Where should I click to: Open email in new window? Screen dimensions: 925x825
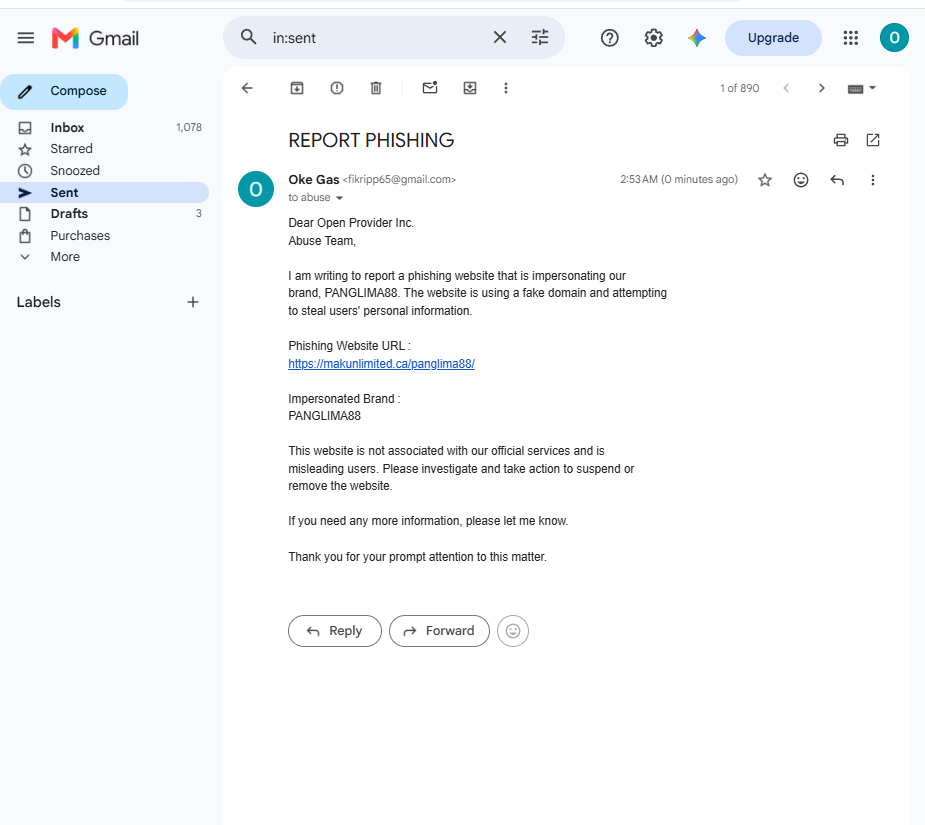(872, 140)
